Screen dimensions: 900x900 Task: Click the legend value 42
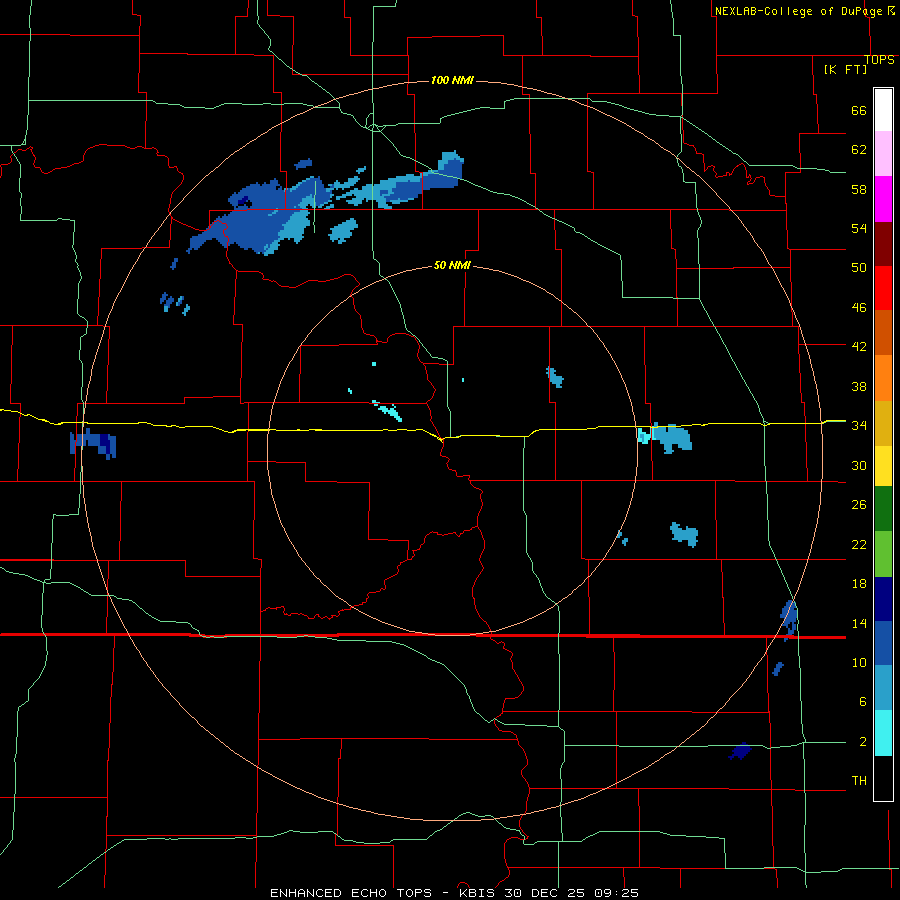(859, 347)
